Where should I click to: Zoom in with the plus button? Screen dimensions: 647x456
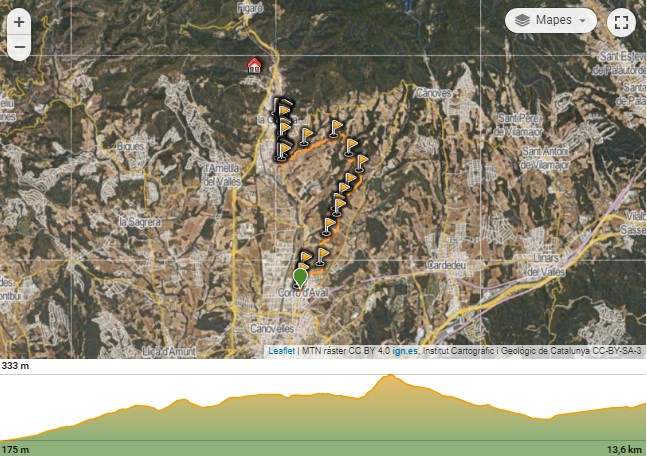[19, 22]
